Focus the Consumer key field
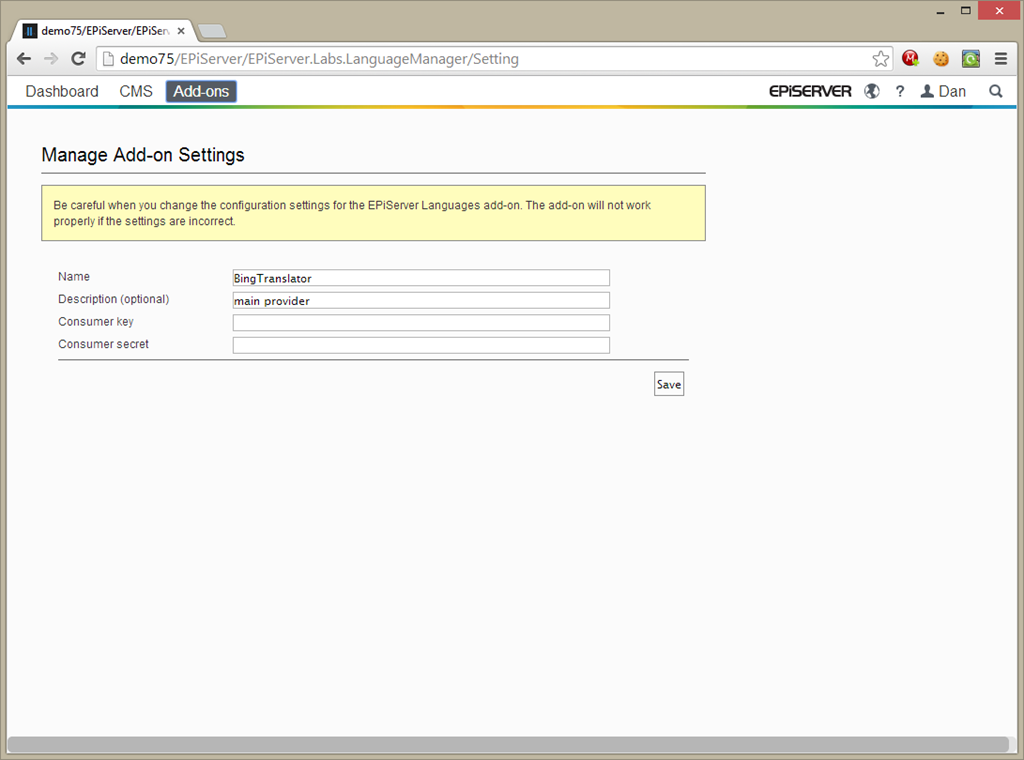 (421, 323)
